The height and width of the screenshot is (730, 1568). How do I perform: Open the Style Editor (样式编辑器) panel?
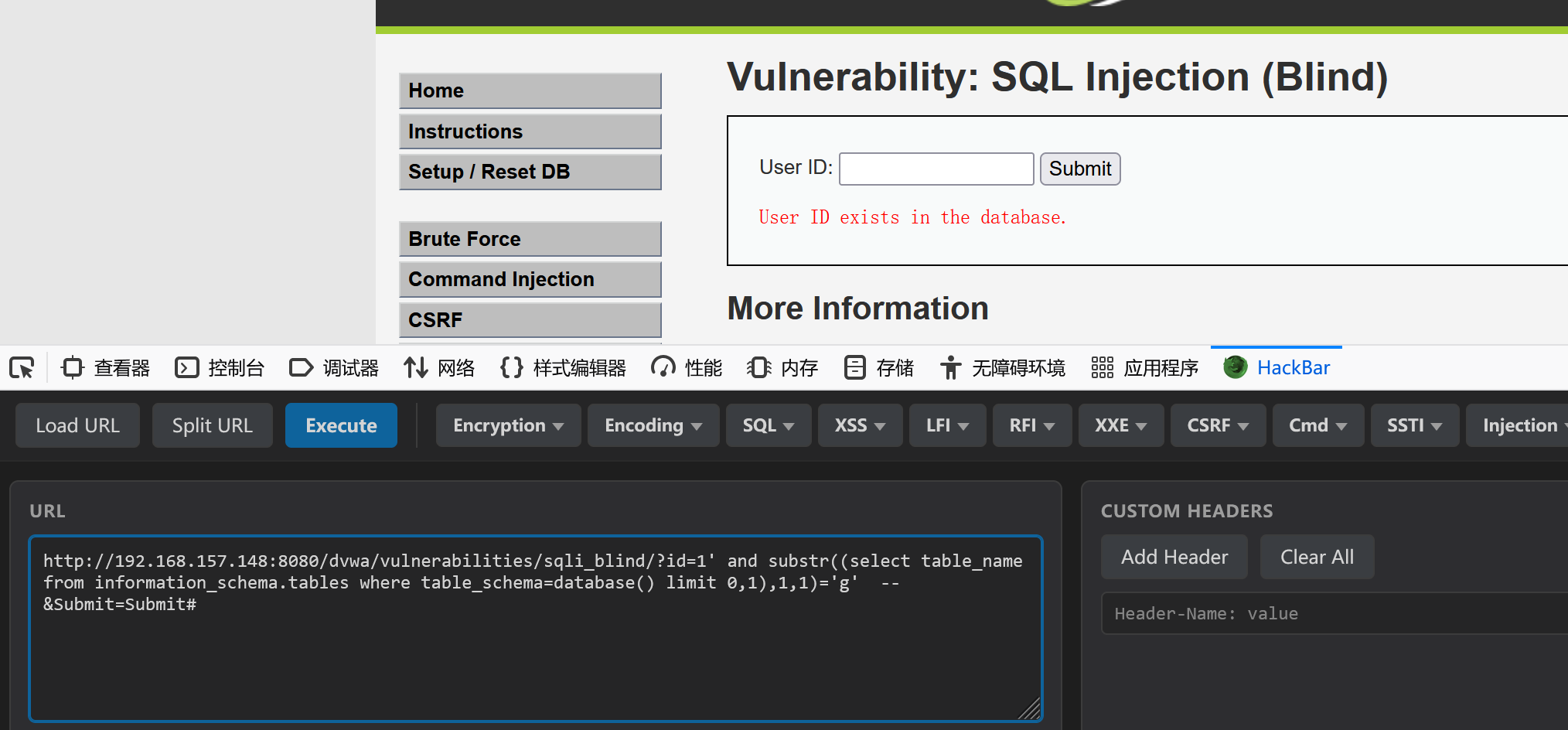click(x=563, y=367)
